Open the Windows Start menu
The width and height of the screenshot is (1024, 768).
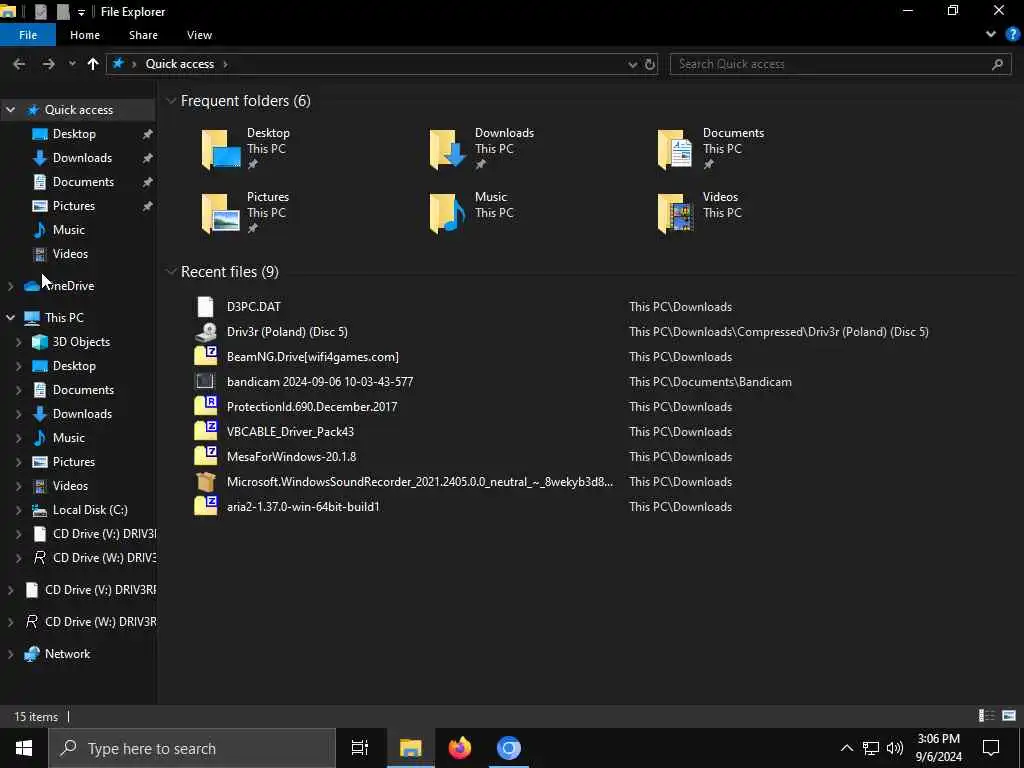pos(24,748)
